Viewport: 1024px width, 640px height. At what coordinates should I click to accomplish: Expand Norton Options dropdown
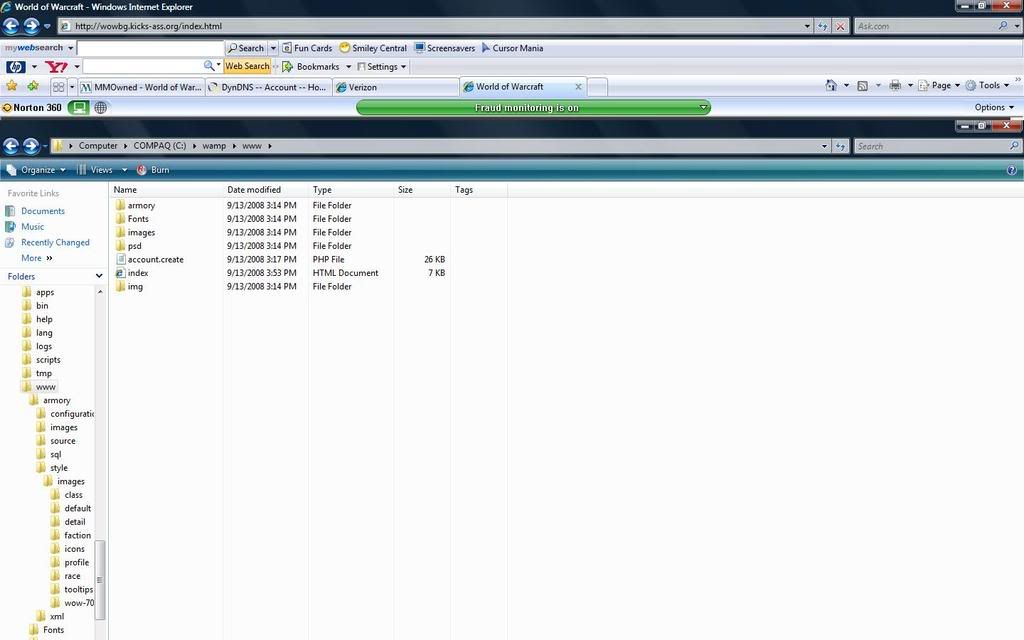(x=995, y=107)
